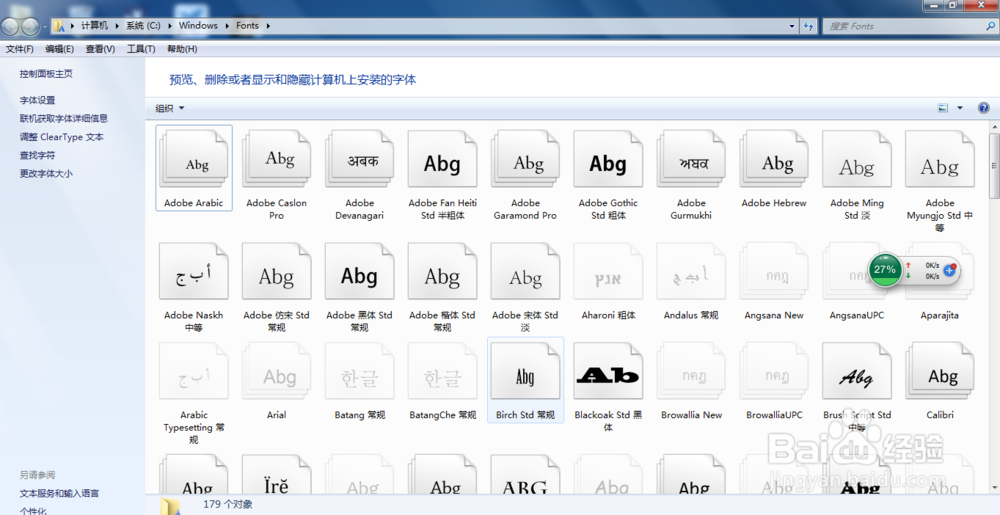The width and height of the screenshot is (1000, 515).
Task: Select the Calibri font icon
Action: tap(940, 371)
